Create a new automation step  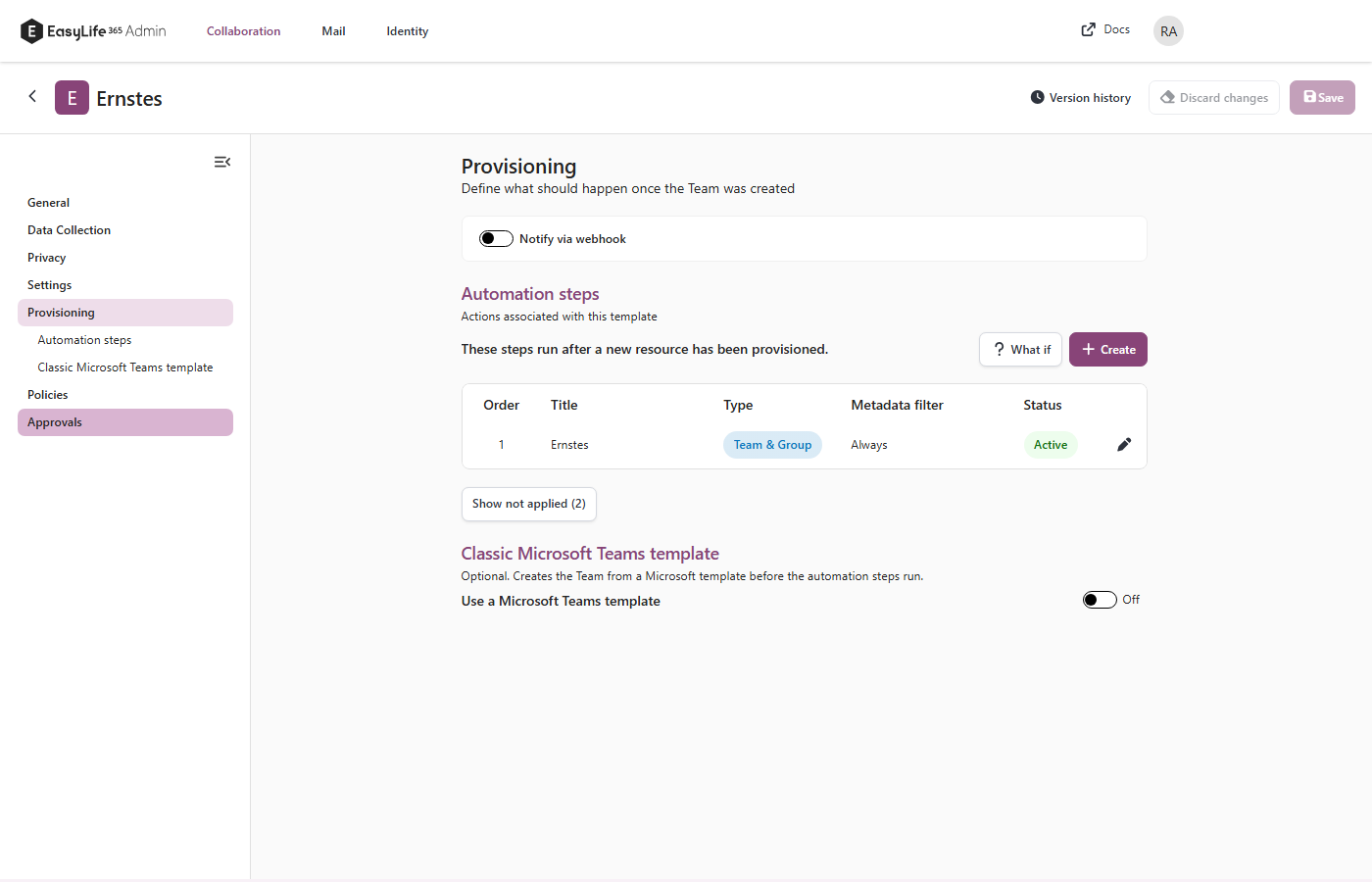(1108, 350)
